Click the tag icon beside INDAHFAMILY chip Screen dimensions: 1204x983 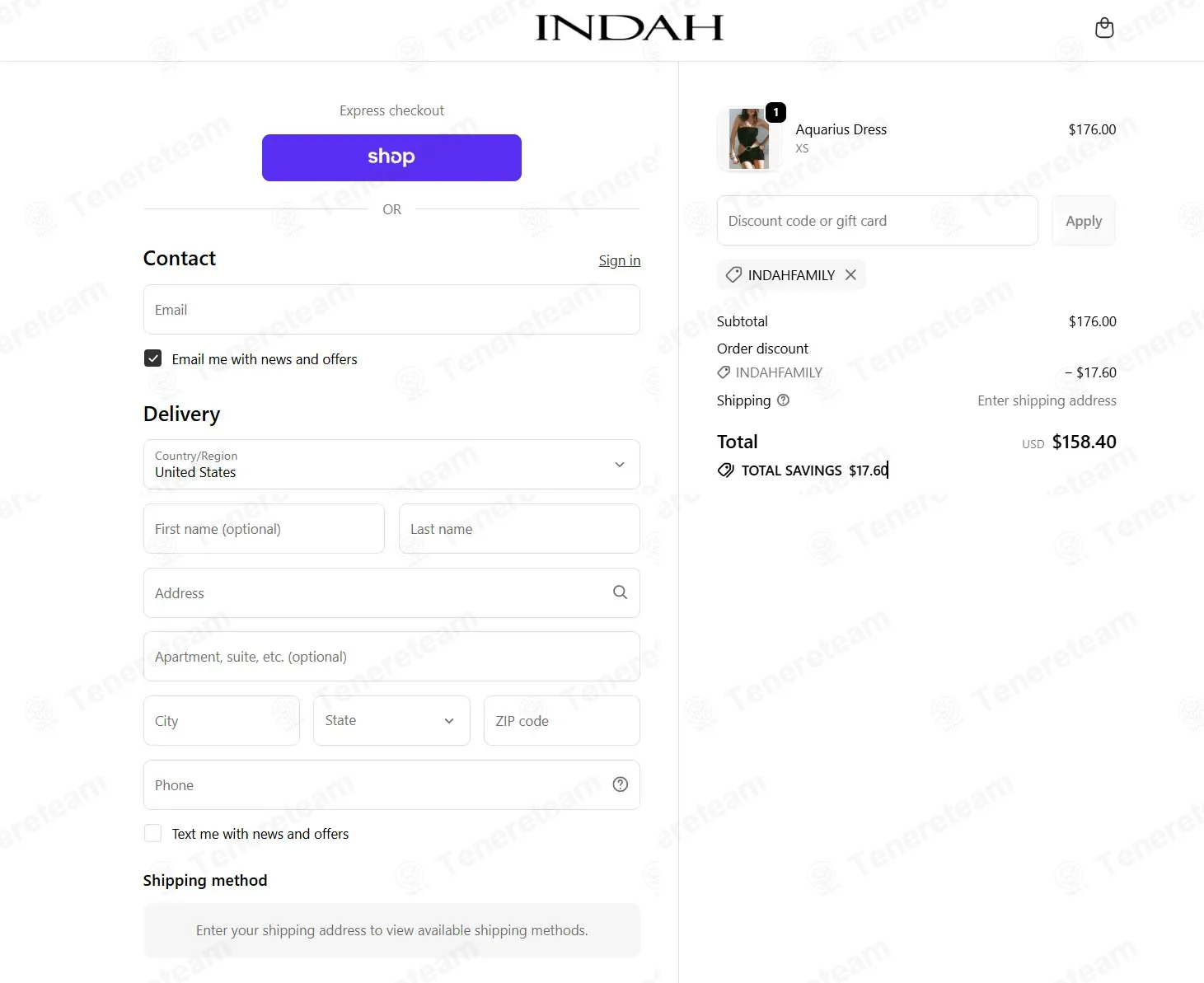(733, 274)
